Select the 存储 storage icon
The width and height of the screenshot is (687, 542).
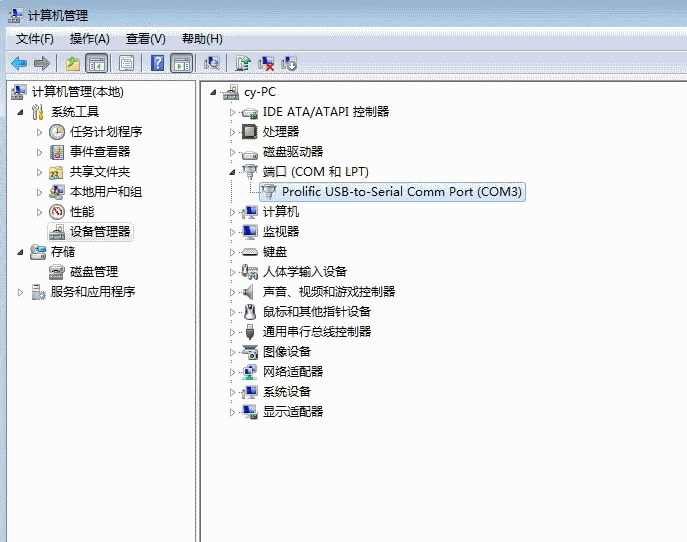38,252
